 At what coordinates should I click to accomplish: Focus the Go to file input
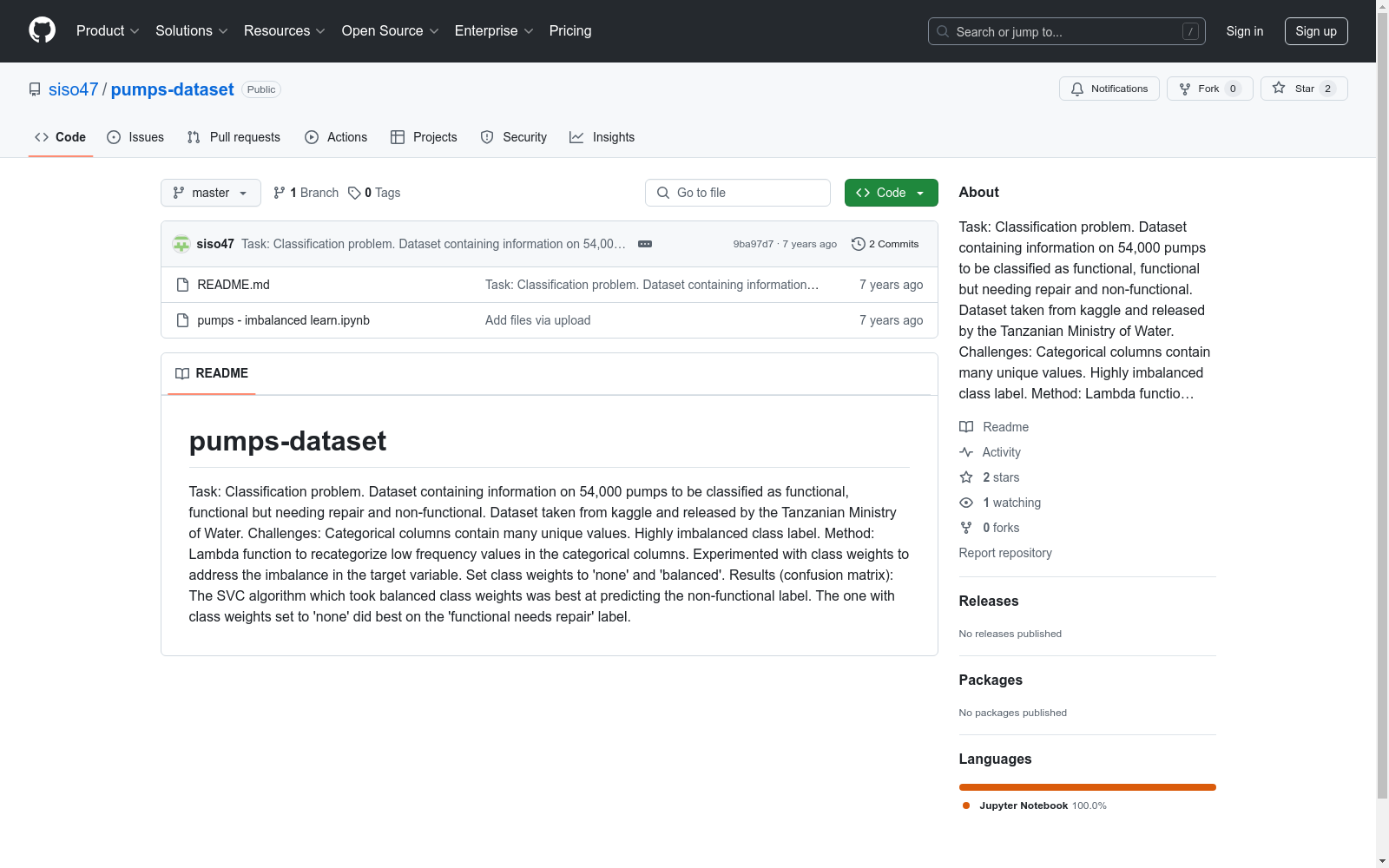click(x=738, y=193)
